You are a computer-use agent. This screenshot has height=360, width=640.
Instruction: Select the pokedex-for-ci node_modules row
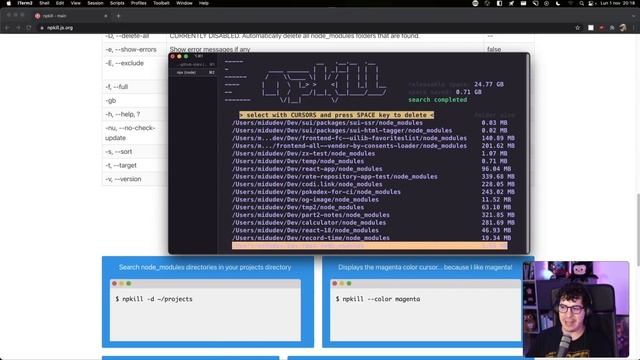[x=373, y=192]
